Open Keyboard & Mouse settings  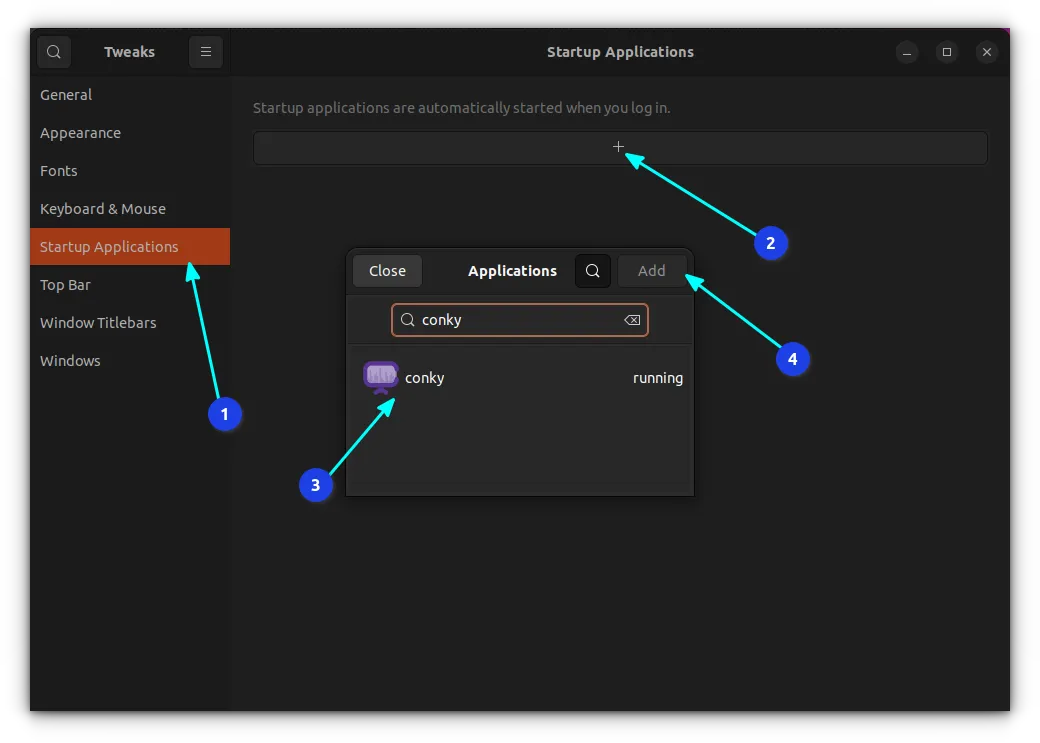click(102, 208)
